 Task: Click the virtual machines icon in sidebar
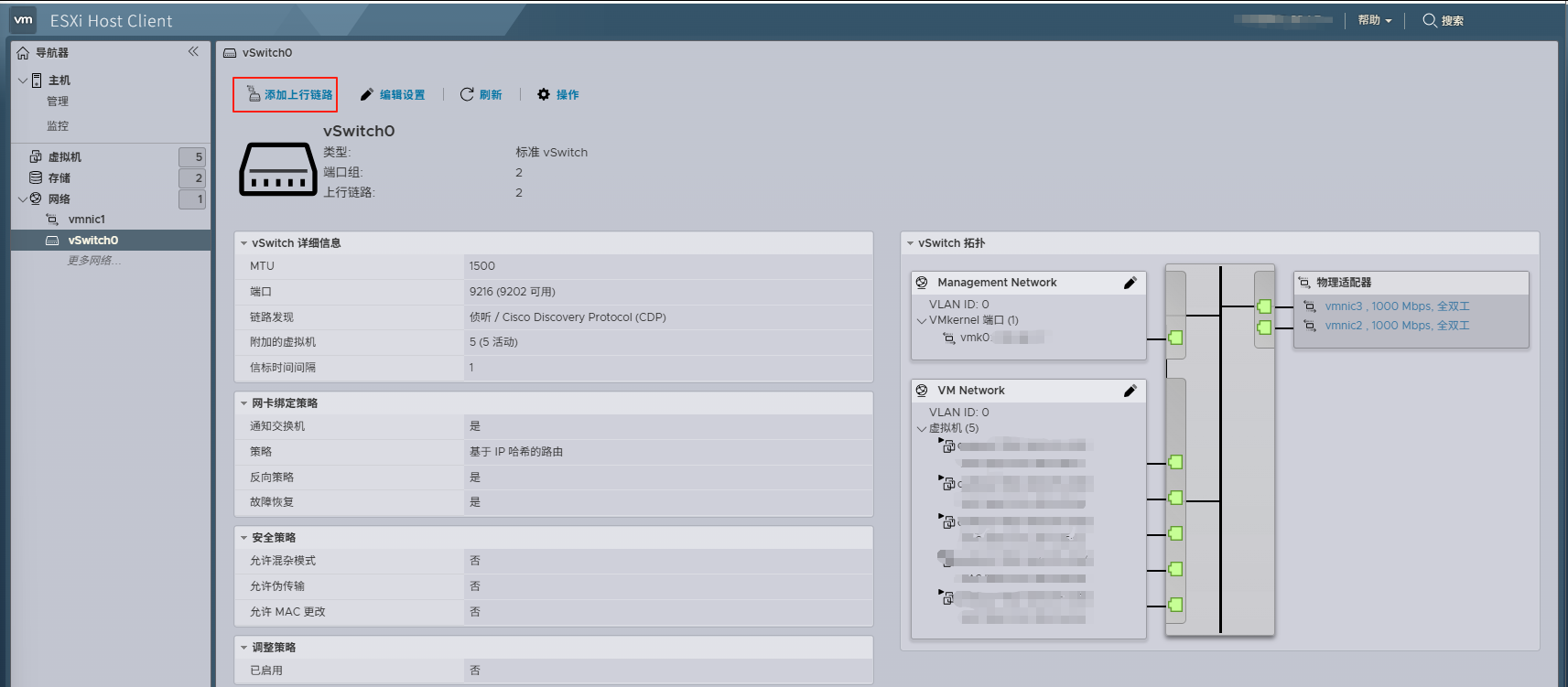point(36,156)
